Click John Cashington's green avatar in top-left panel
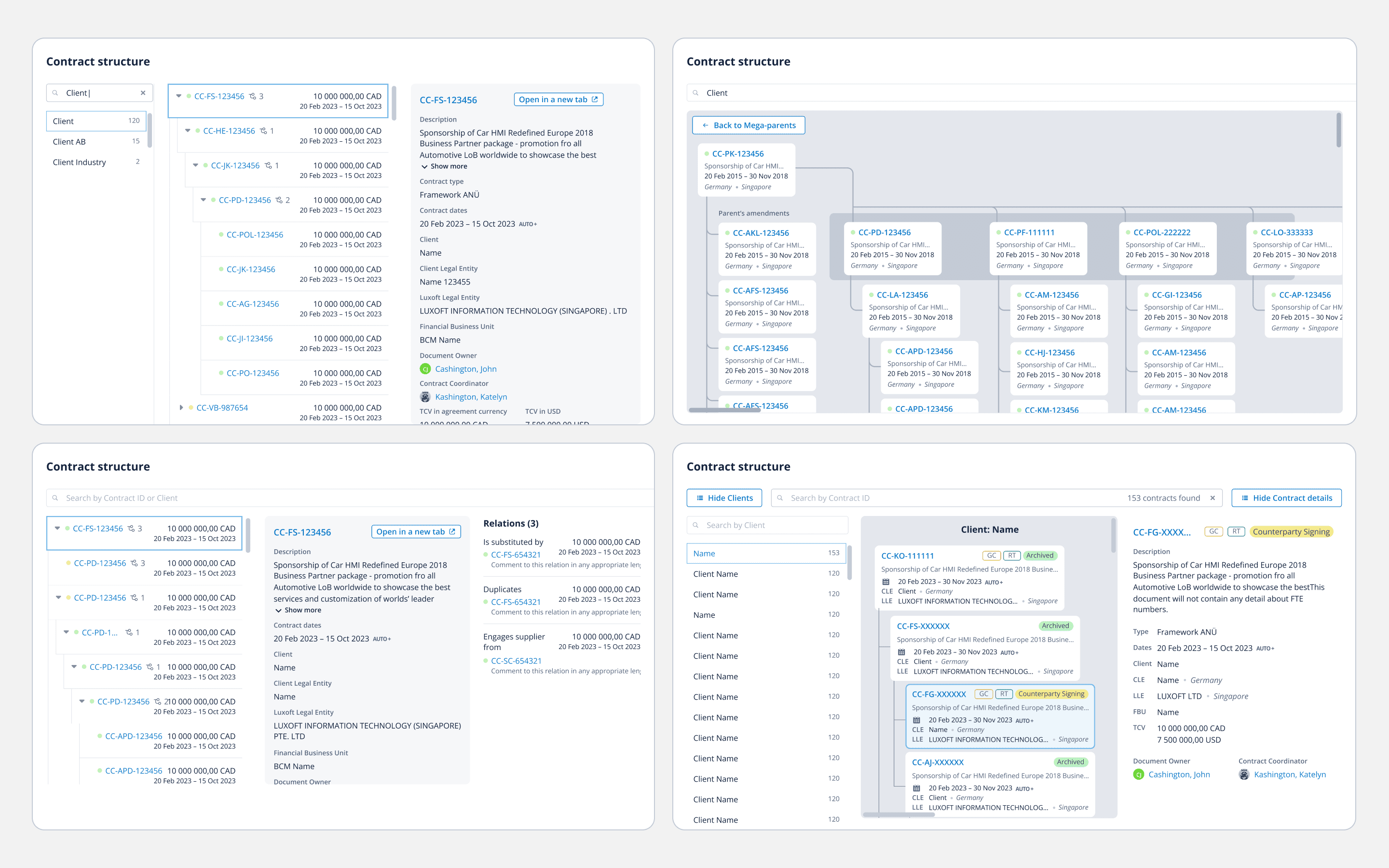This screenshot has width=1389, height=868. pyautogui.click(x=425, y=369)
